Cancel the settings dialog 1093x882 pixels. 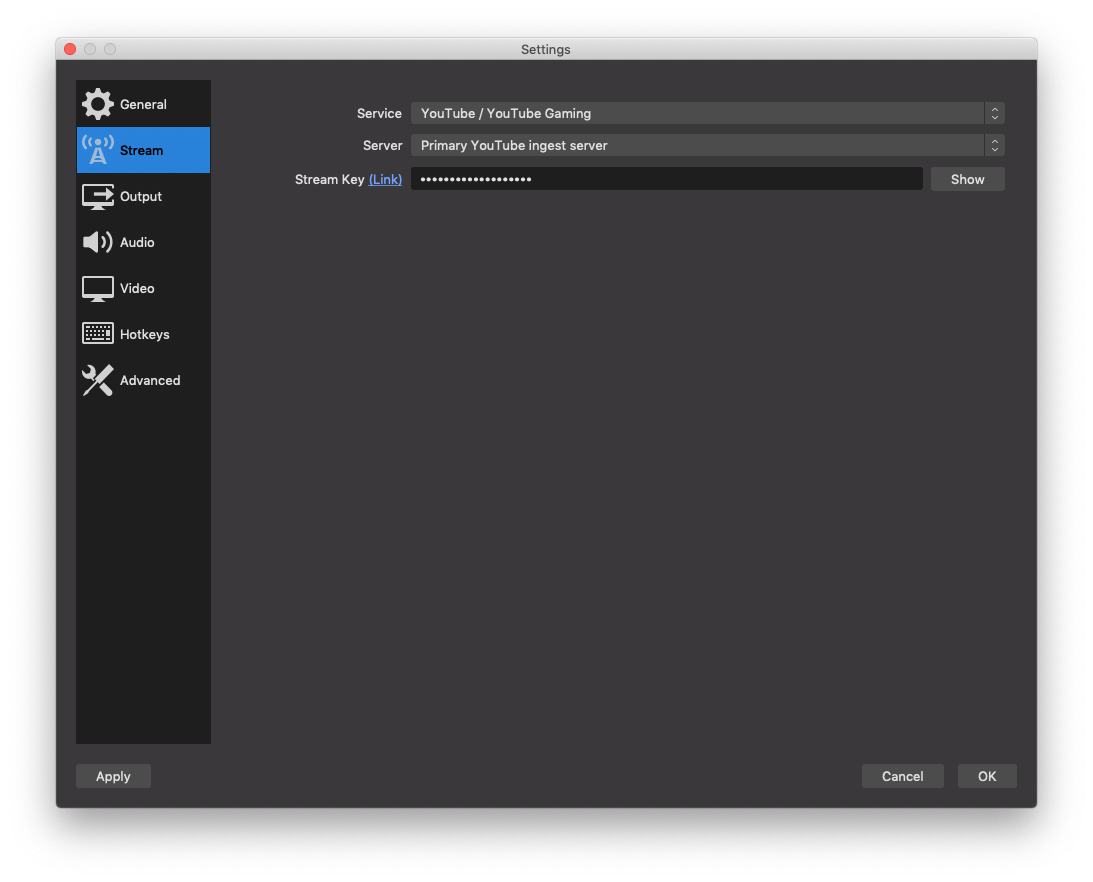(903, 776)
